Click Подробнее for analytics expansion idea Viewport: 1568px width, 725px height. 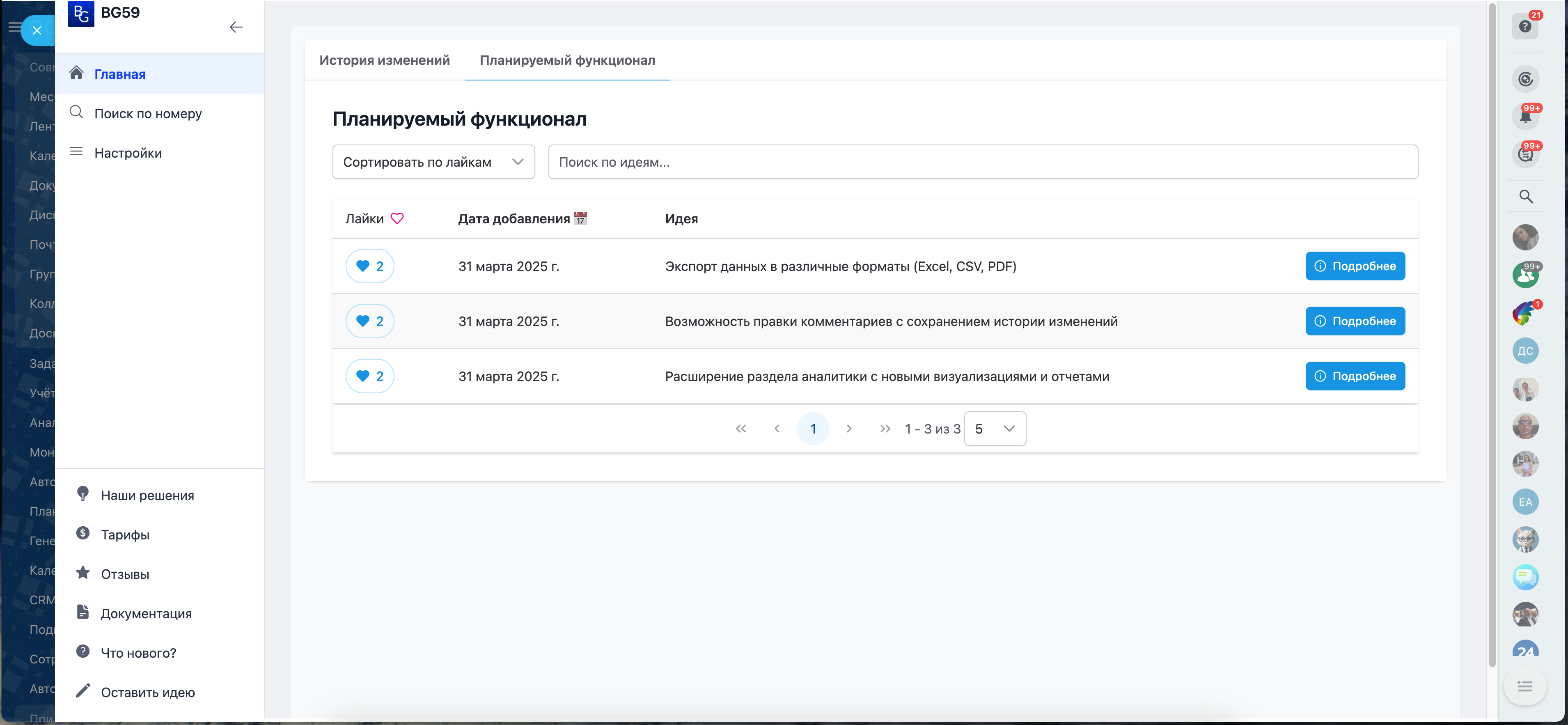click(x=1355, y=376)
